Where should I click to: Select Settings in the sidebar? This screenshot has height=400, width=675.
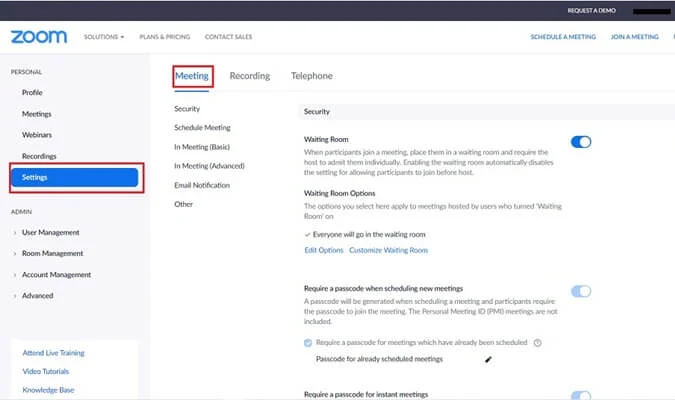pyautogui.click(x=75, y=177)
